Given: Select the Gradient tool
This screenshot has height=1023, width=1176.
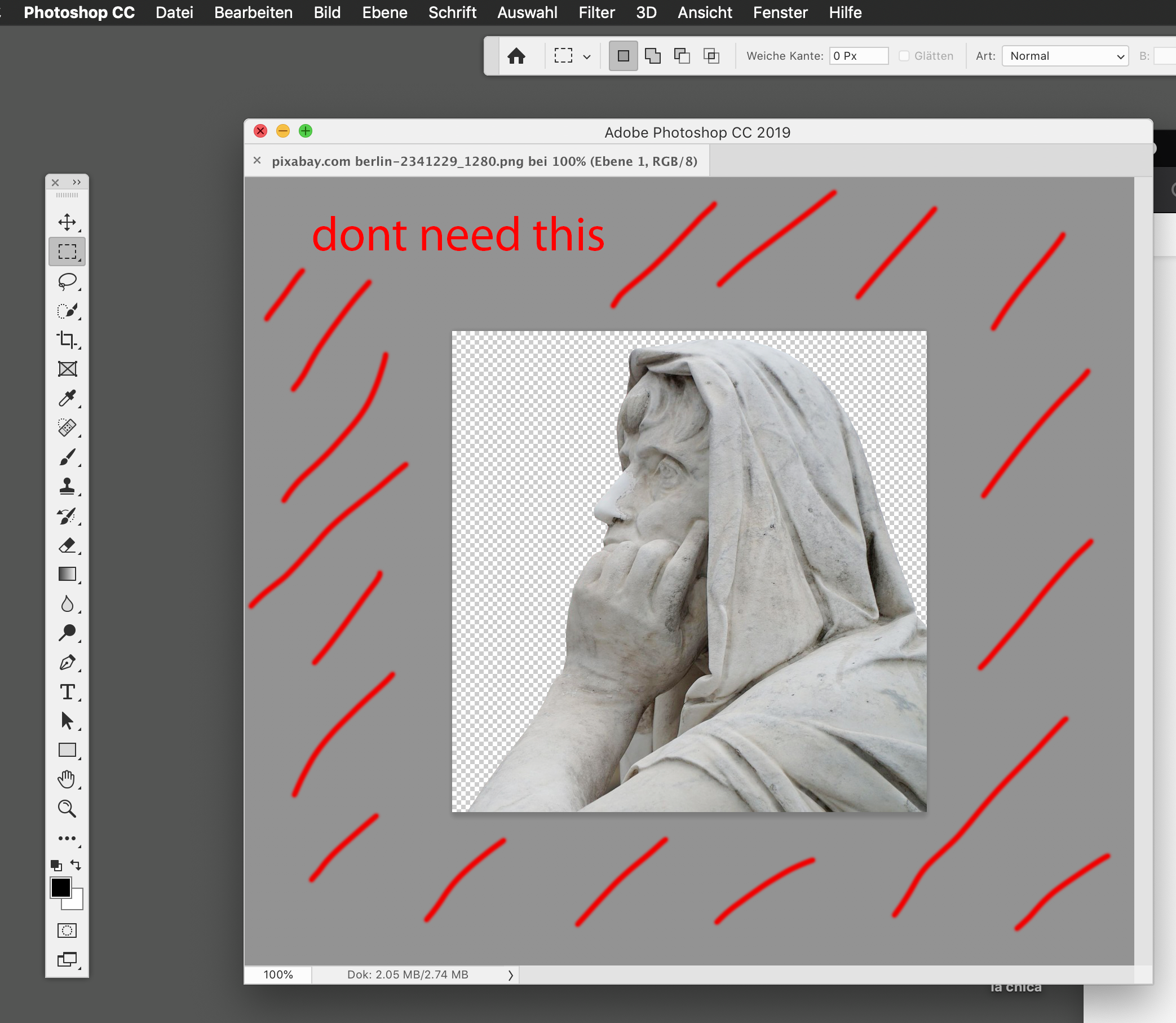Looking at the screenshot, I should [67, 574].
